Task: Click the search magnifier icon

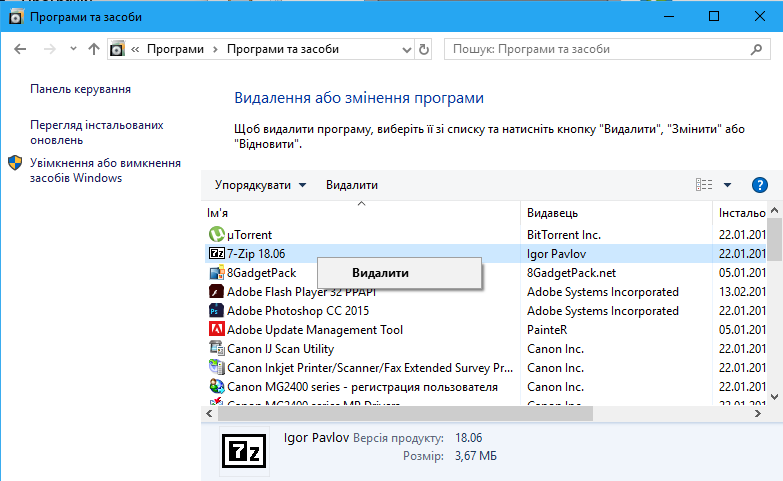Action: (757, 49)
